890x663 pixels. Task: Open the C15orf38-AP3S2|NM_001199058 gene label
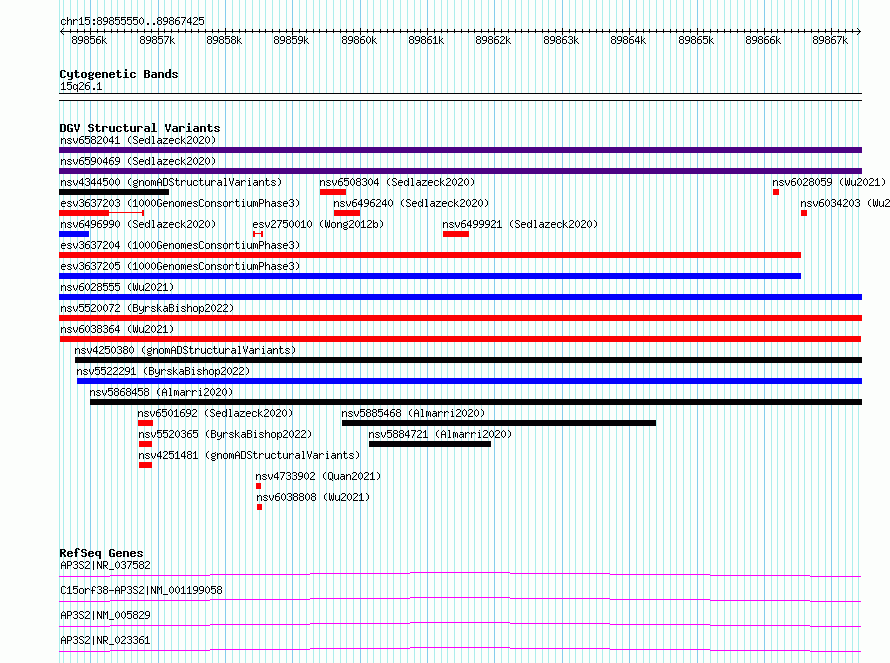(x=141, y=590)
